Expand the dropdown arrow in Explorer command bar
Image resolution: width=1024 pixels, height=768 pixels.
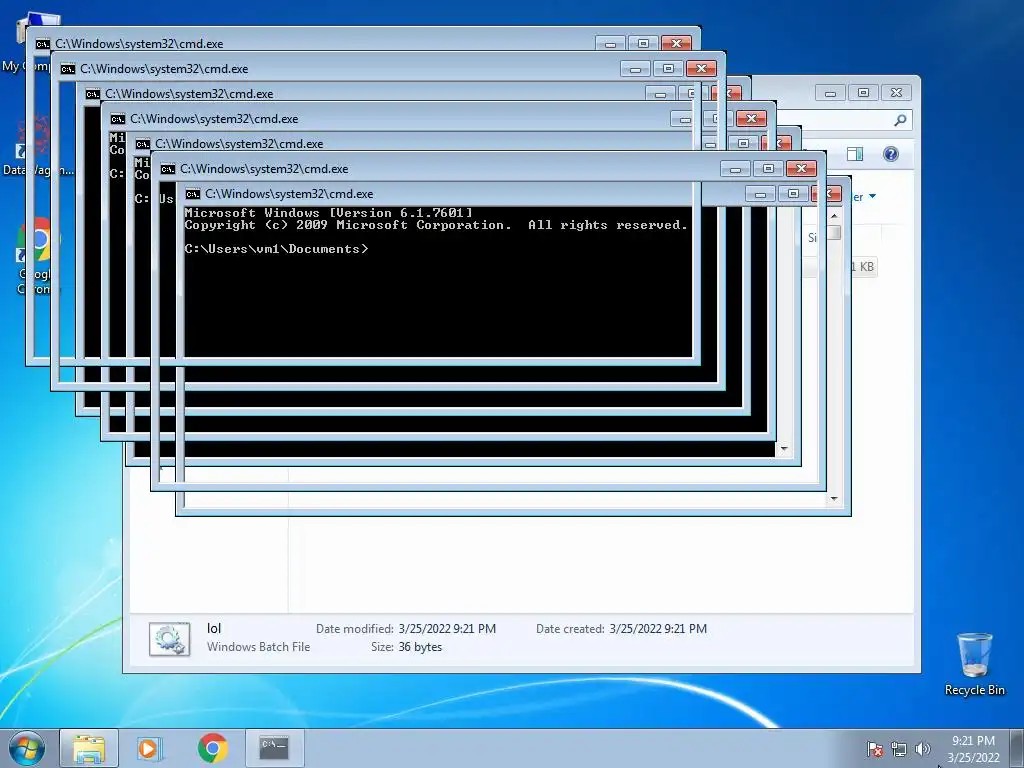[x=872, y=197]
